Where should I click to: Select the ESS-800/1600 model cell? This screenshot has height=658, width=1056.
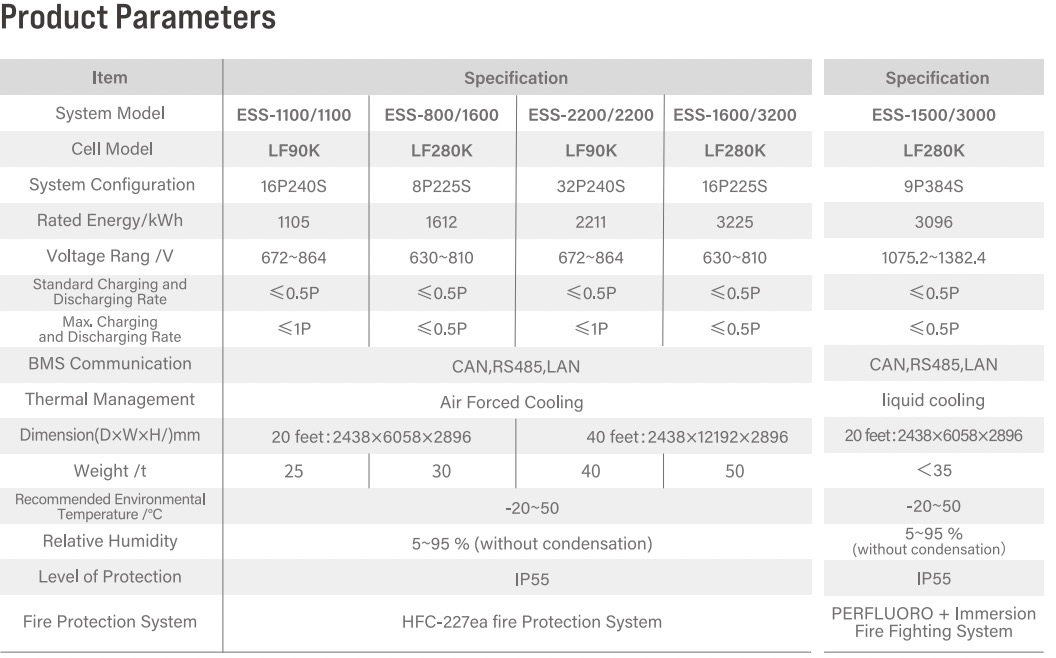(x=441, y=115)
